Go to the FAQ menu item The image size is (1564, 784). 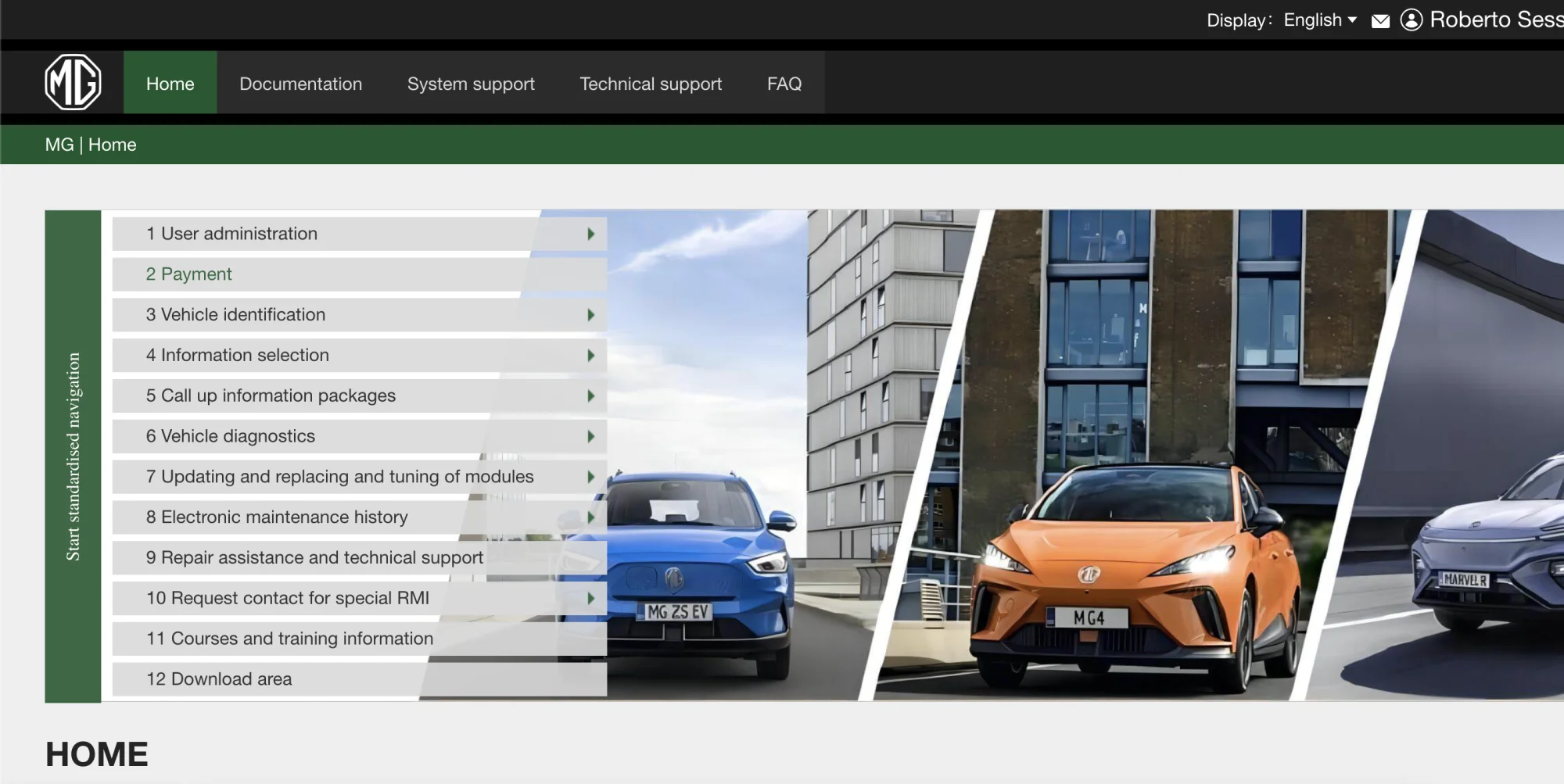tap(784, 83)
